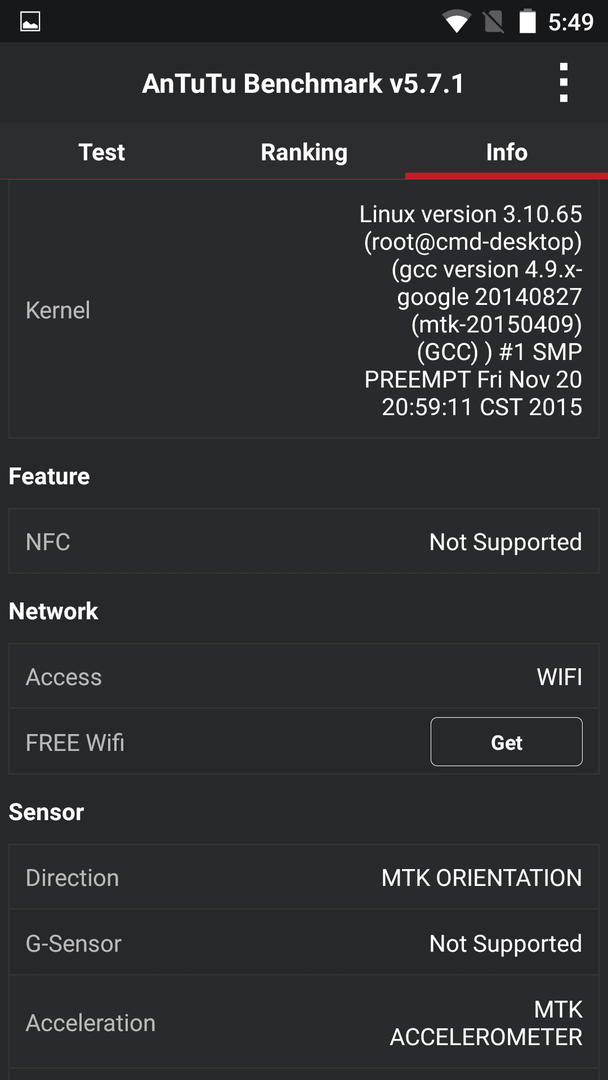Image resolution: width=608 pixels, height=1080 pixels.
Task: Select the Info tab
Action: 506,152
